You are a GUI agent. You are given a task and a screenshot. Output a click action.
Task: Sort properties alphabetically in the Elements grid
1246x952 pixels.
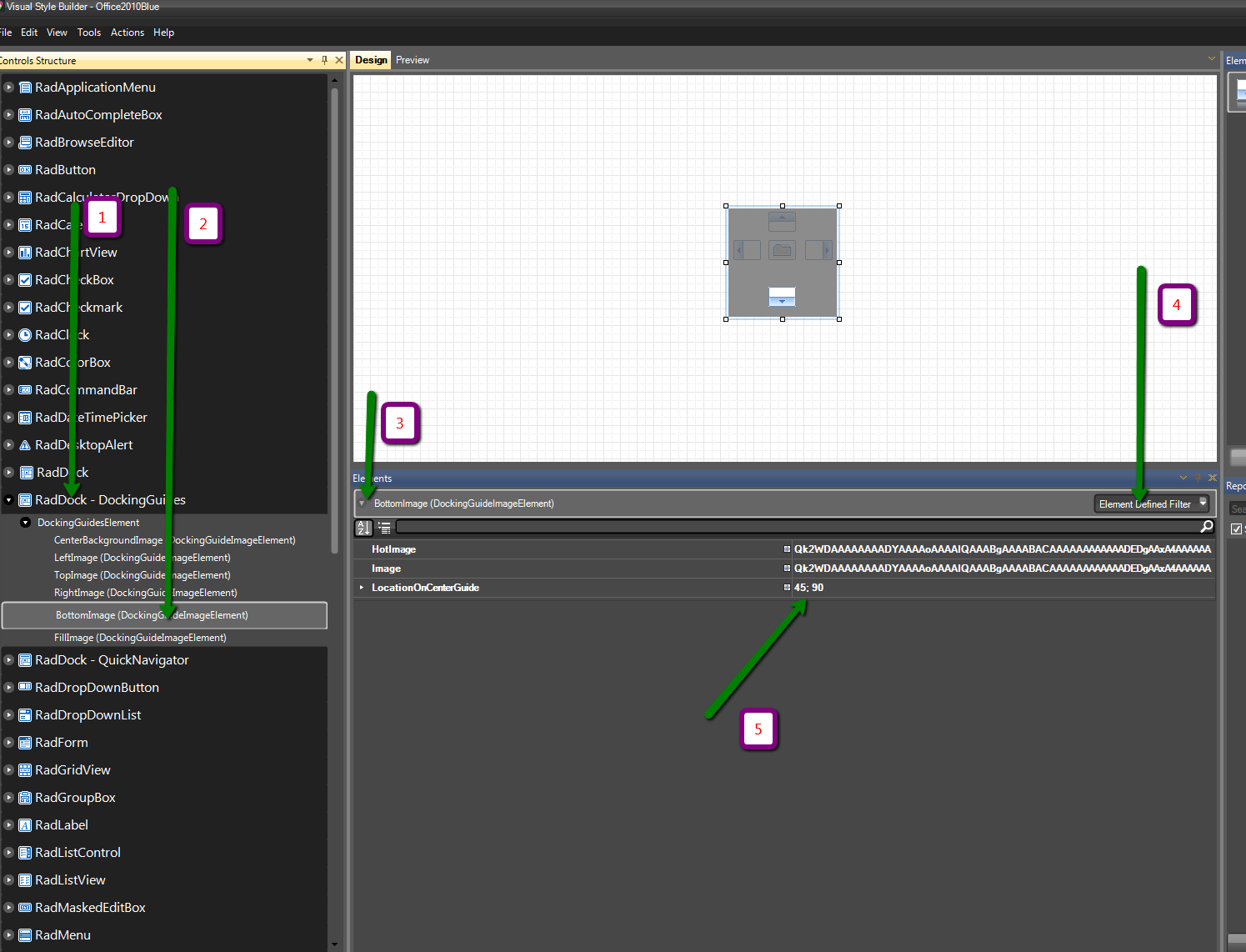click(x=363, y=528)
